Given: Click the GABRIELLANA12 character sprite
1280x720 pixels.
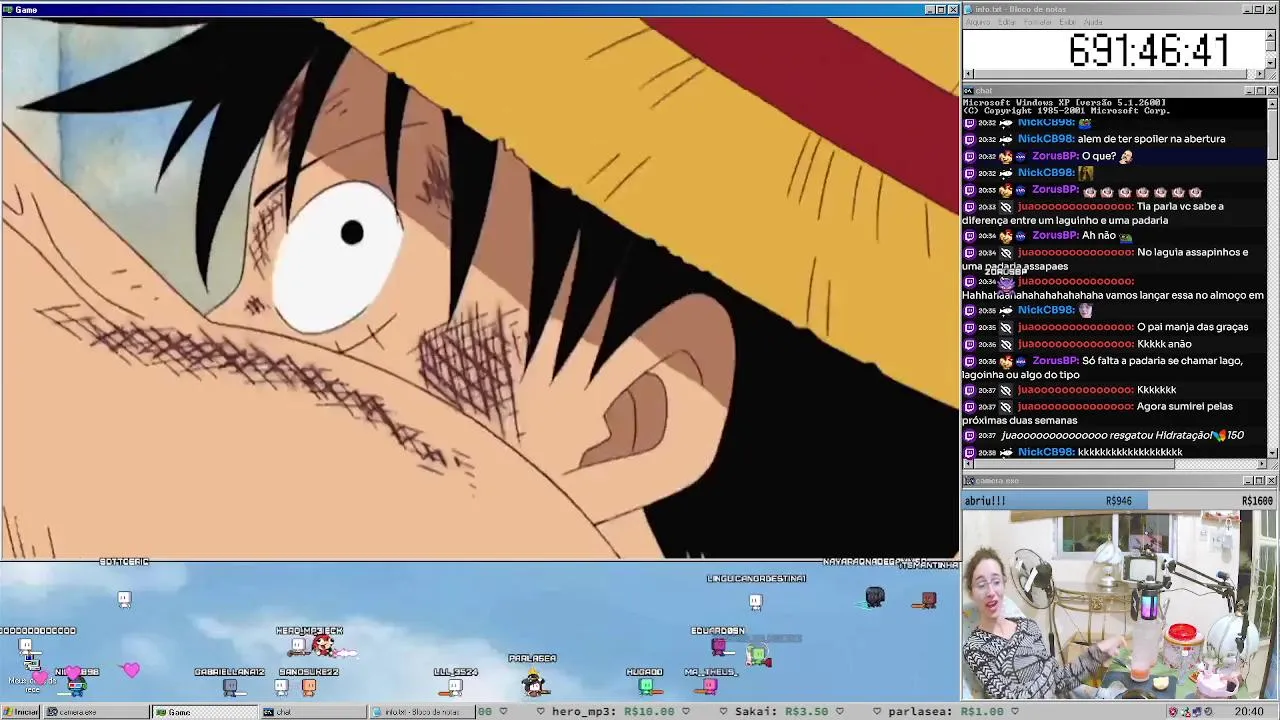Looking at the screenshot, I should click(x=230, y=686).
